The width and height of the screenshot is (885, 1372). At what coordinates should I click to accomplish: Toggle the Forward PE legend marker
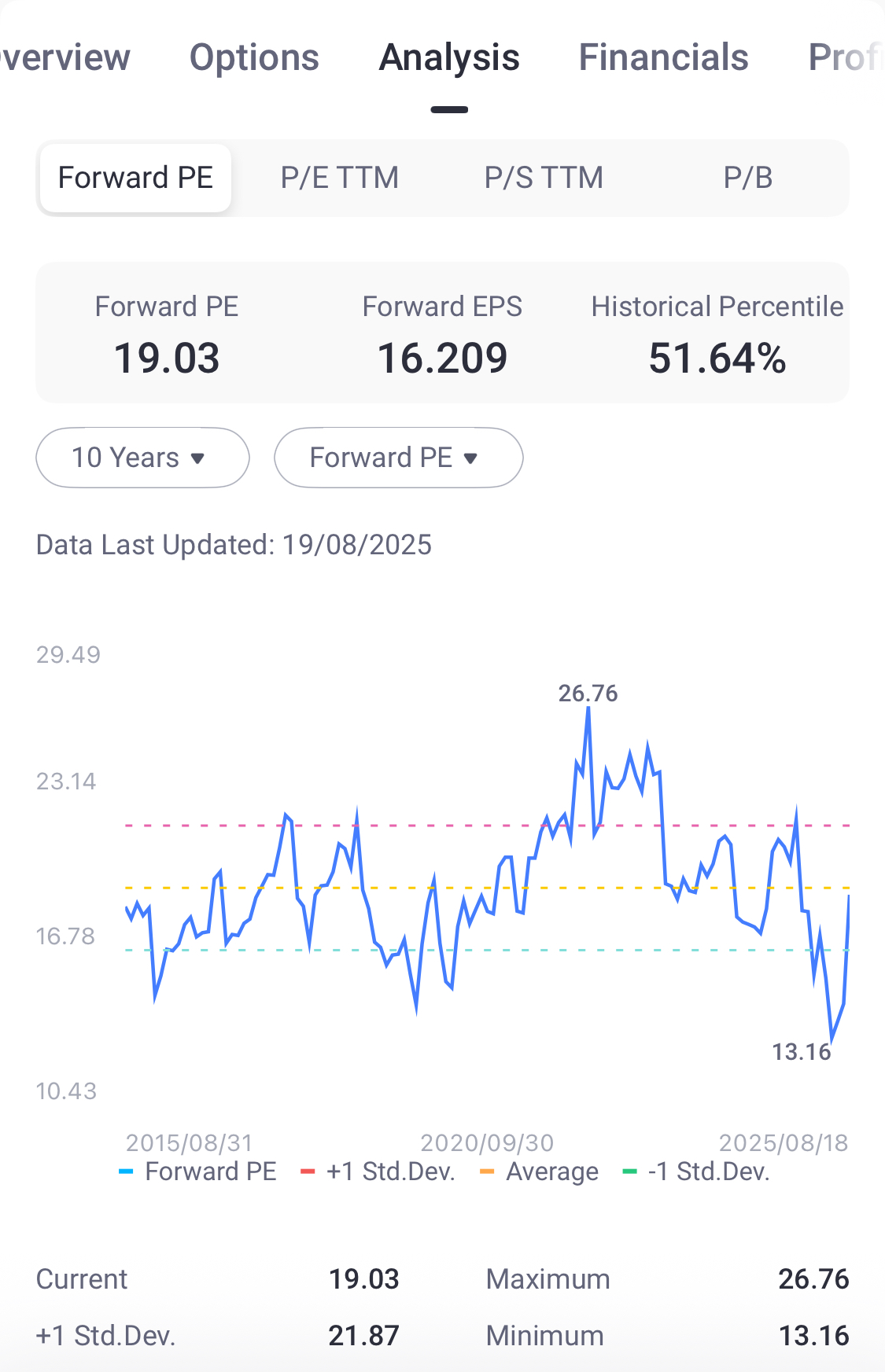coord(126,1172)
